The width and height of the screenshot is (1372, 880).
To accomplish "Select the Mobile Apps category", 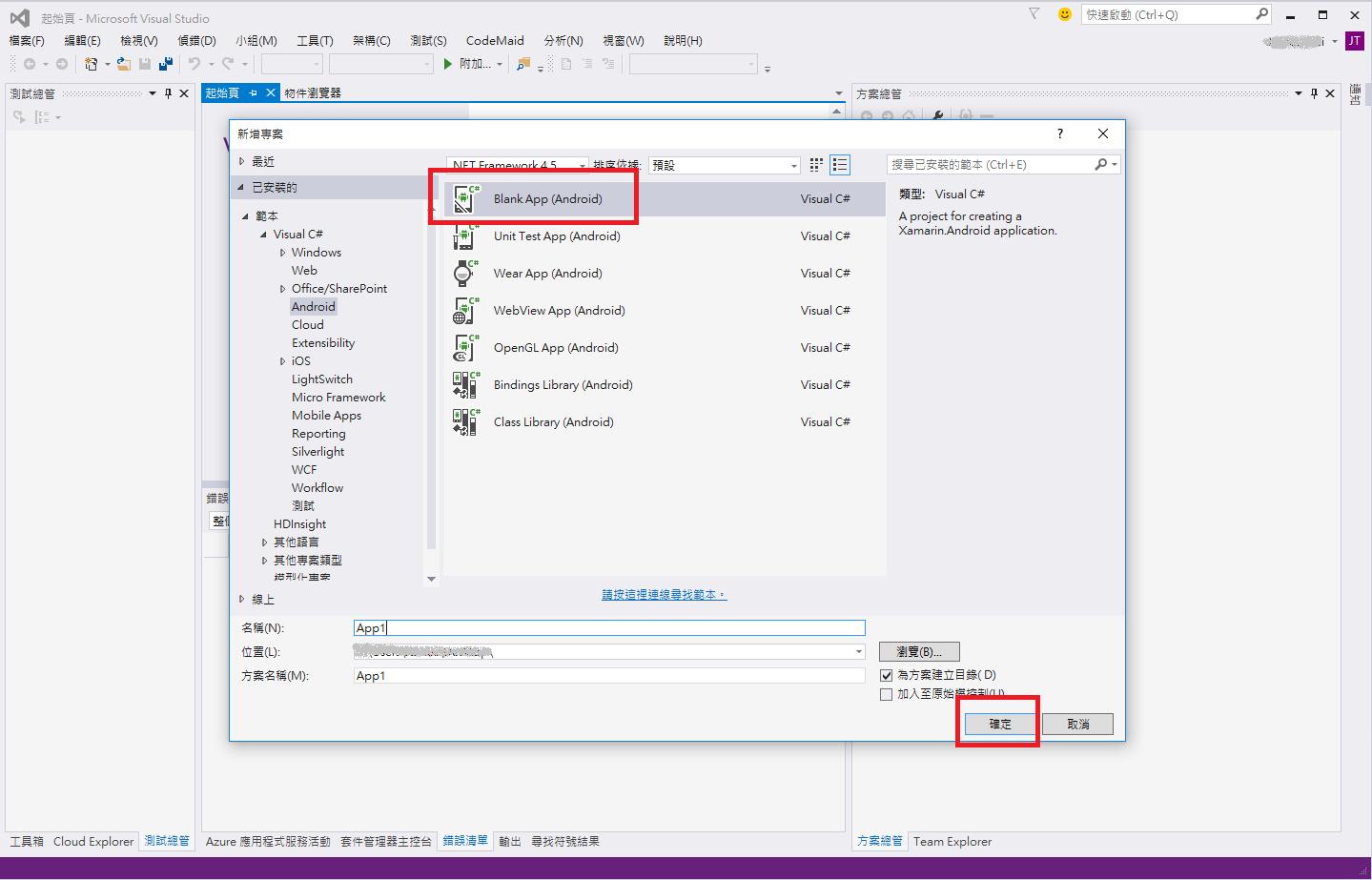I will (326, 416).
